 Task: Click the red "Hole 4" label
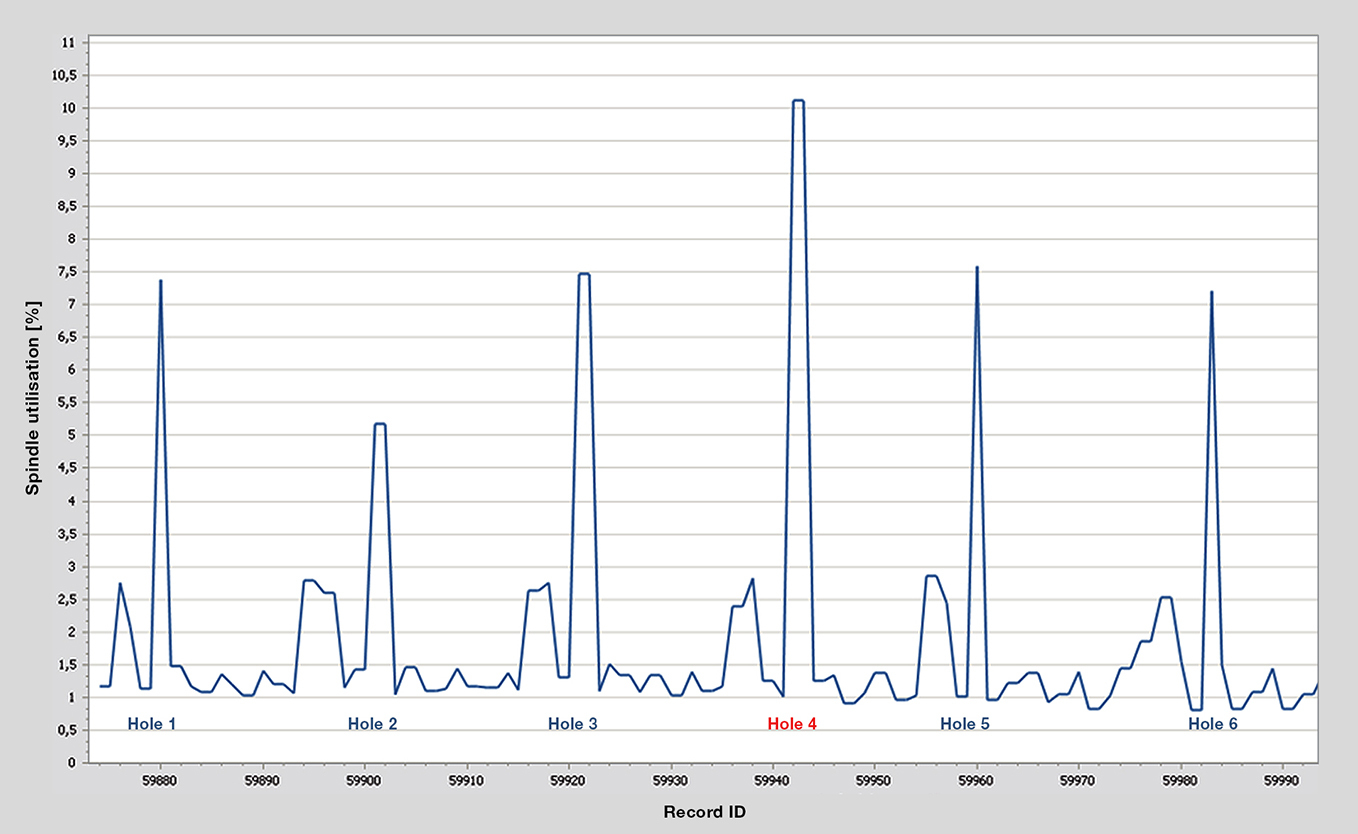pyautogui.click(x=792, y=723)
